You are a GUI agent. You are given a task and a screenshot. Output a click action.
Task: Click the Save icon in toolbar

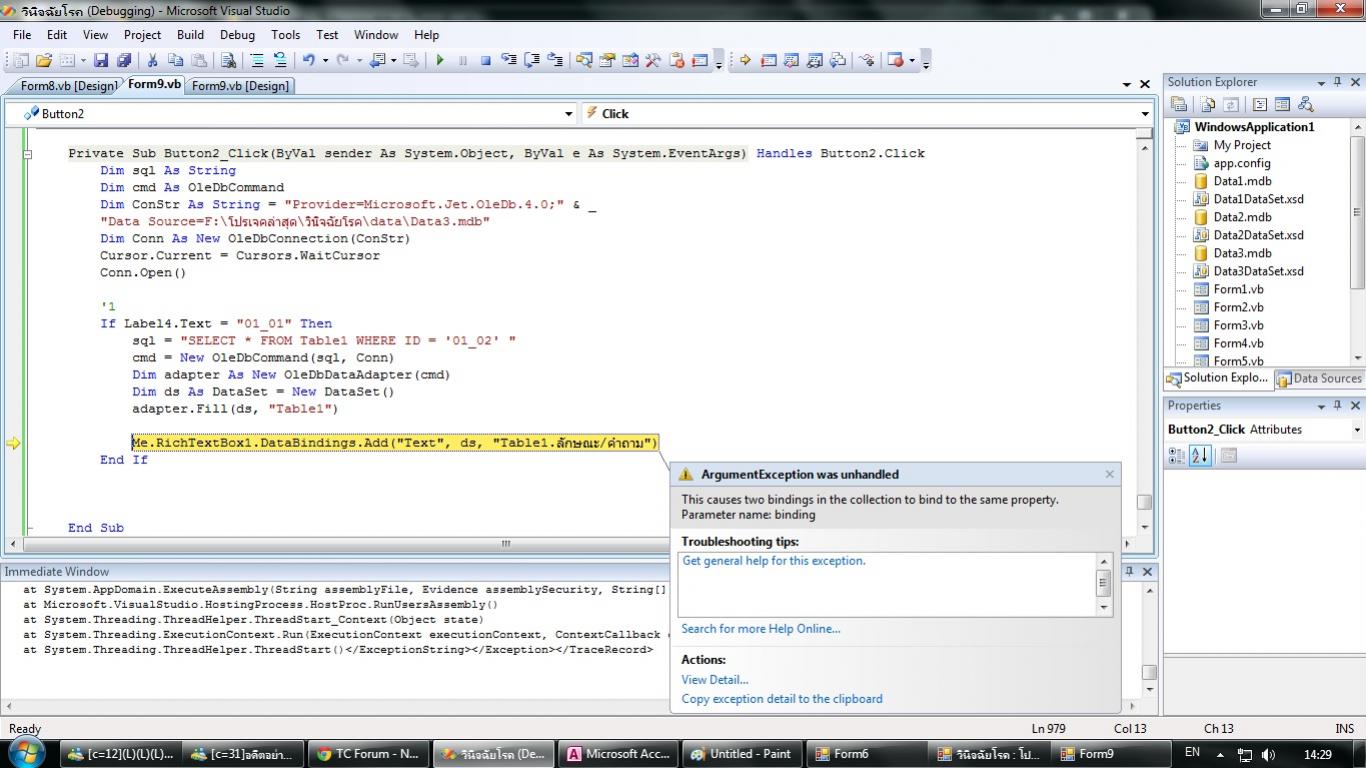(103, 60)
